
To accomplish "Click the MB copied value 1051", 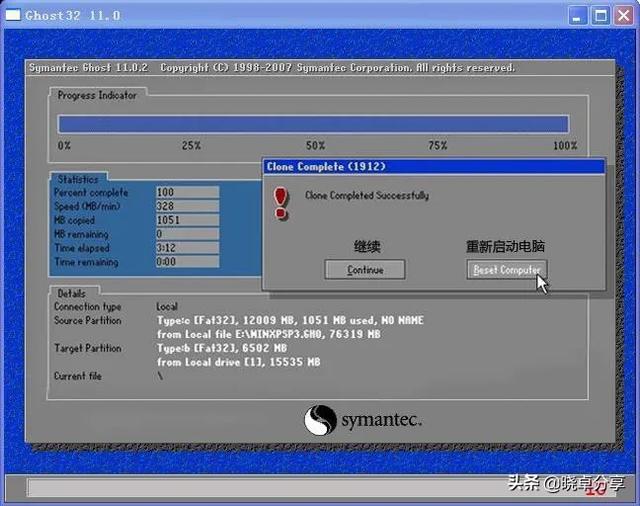I will [187, 220].
